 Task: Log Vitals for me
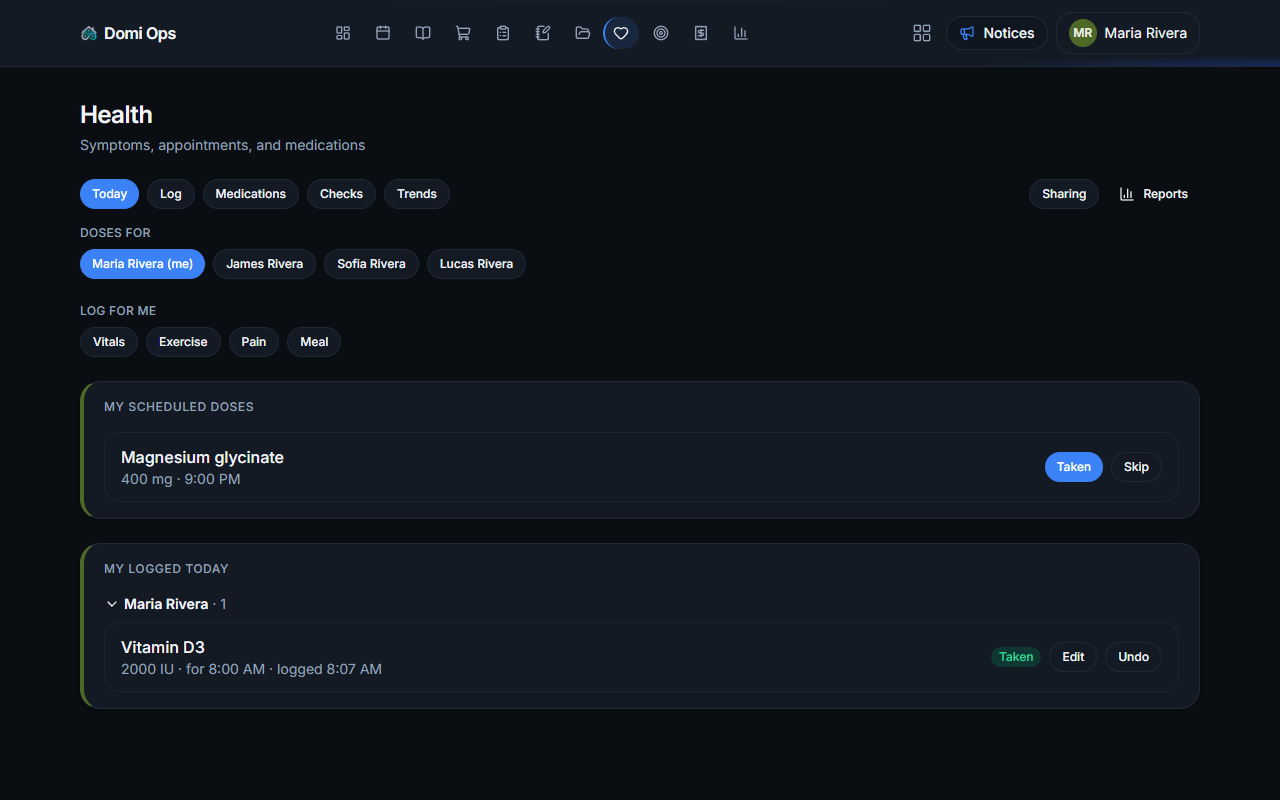click(109, 342)
